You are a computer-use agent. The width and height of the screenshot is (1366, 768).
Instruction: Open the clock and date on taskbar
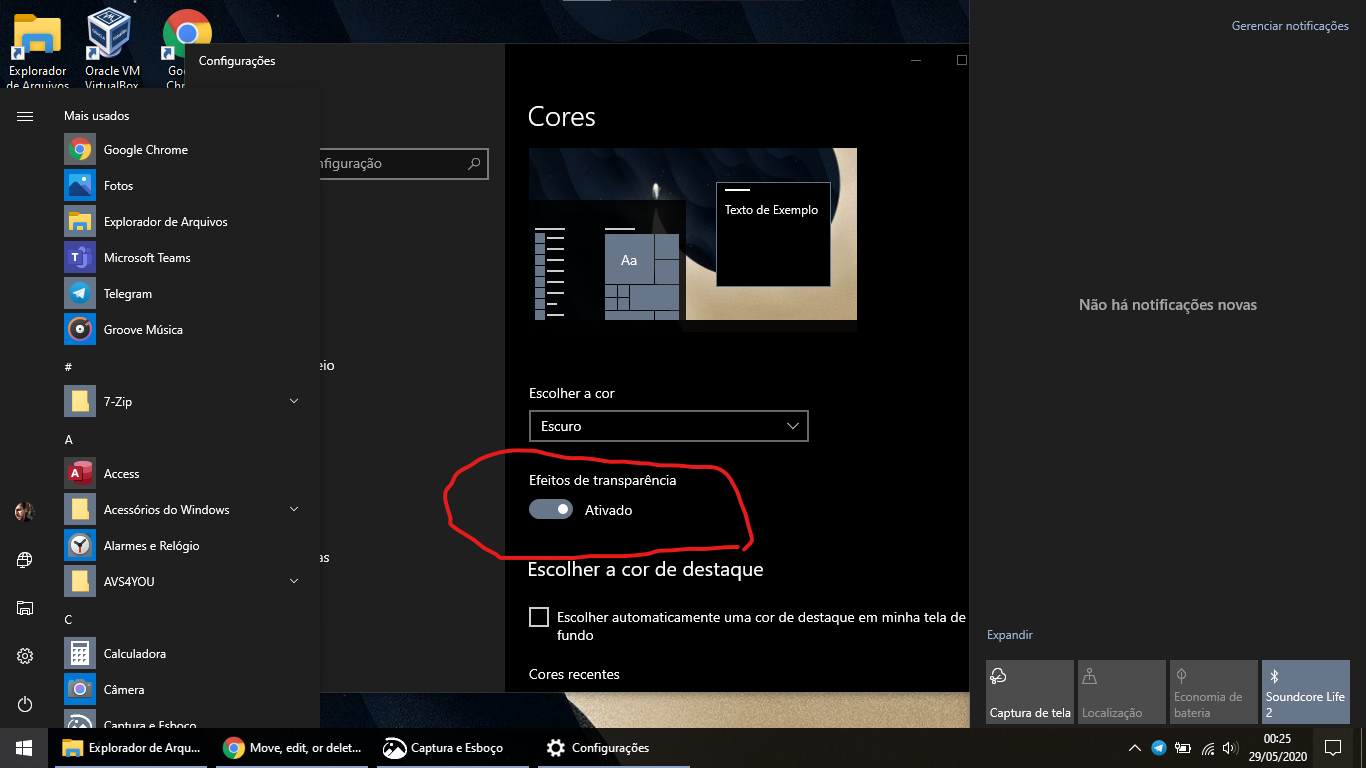click(1277, 748)
